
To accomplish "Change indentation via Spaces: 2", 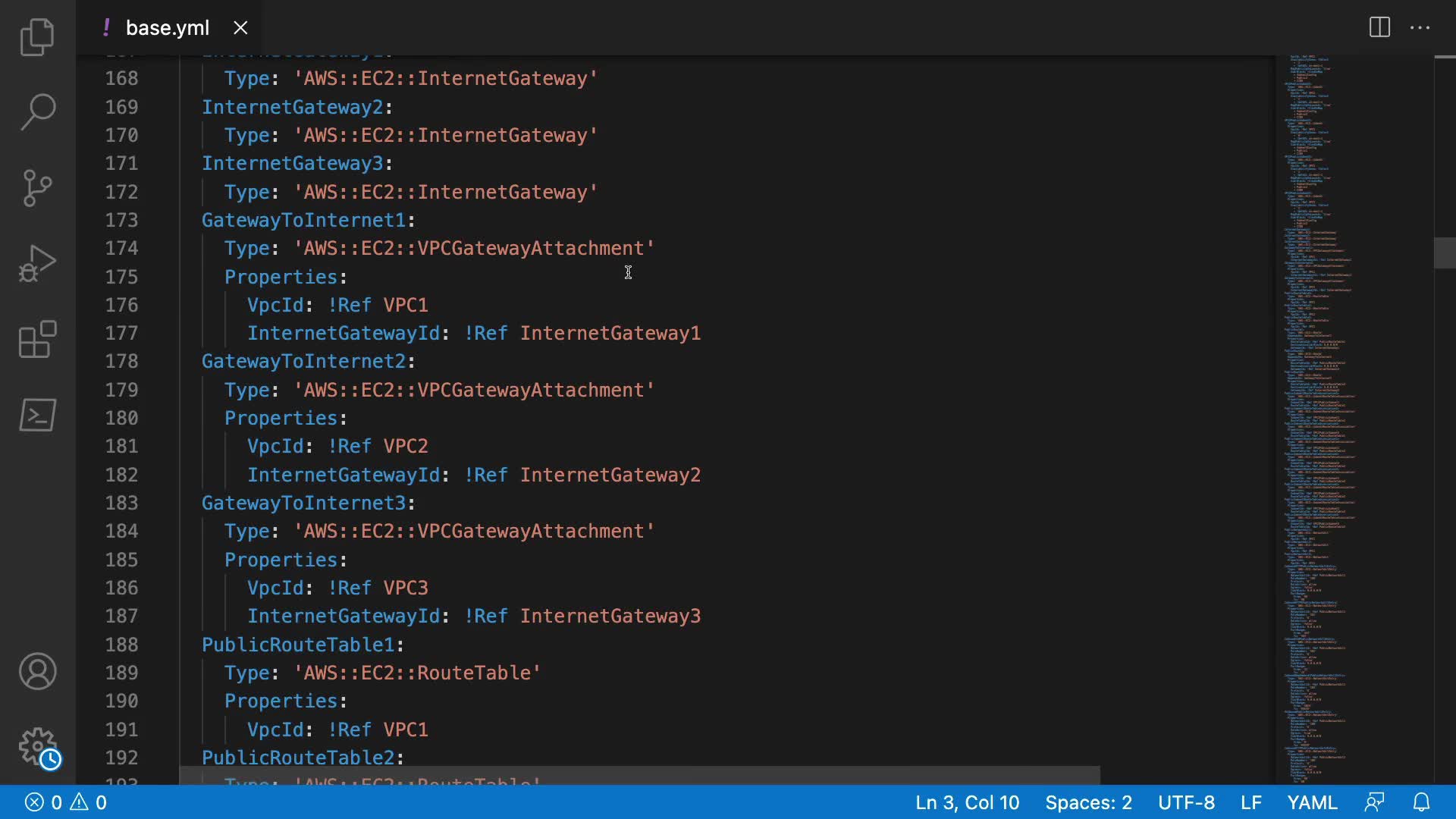I will [1088, 802].
